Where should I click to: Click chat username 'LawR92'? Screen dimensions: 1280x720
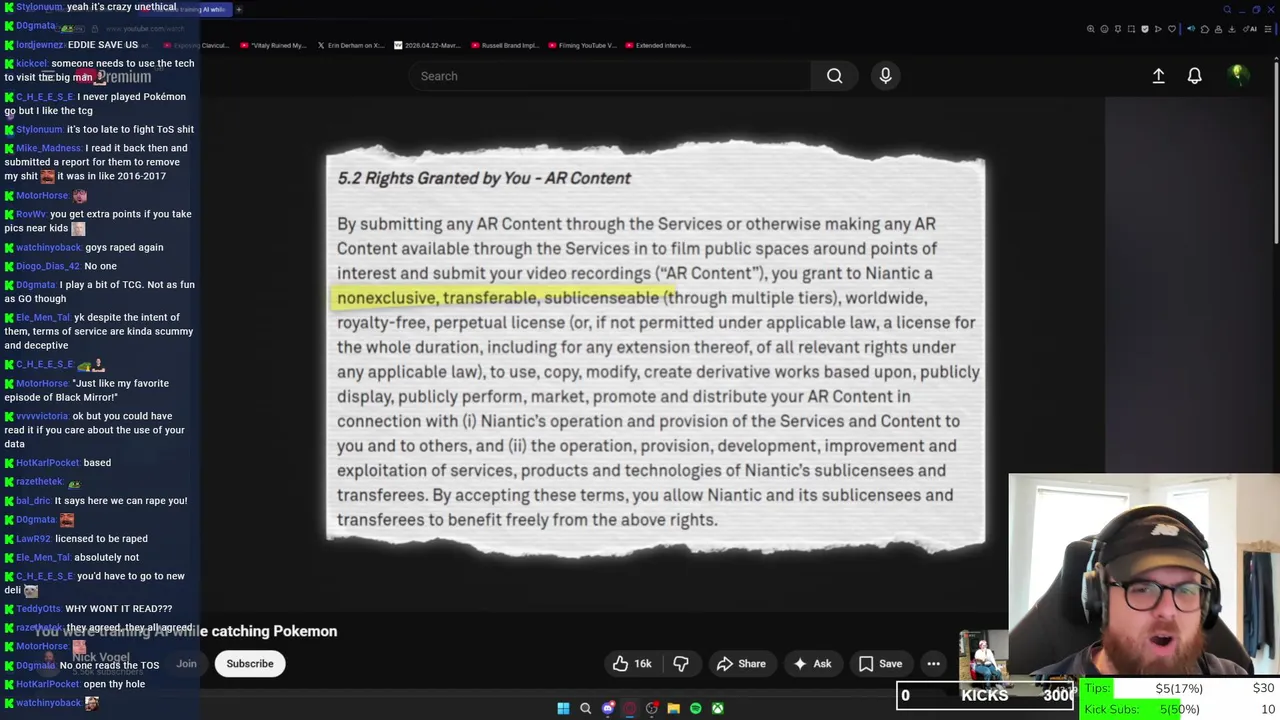pyautogui.click(x=33, y=539)
